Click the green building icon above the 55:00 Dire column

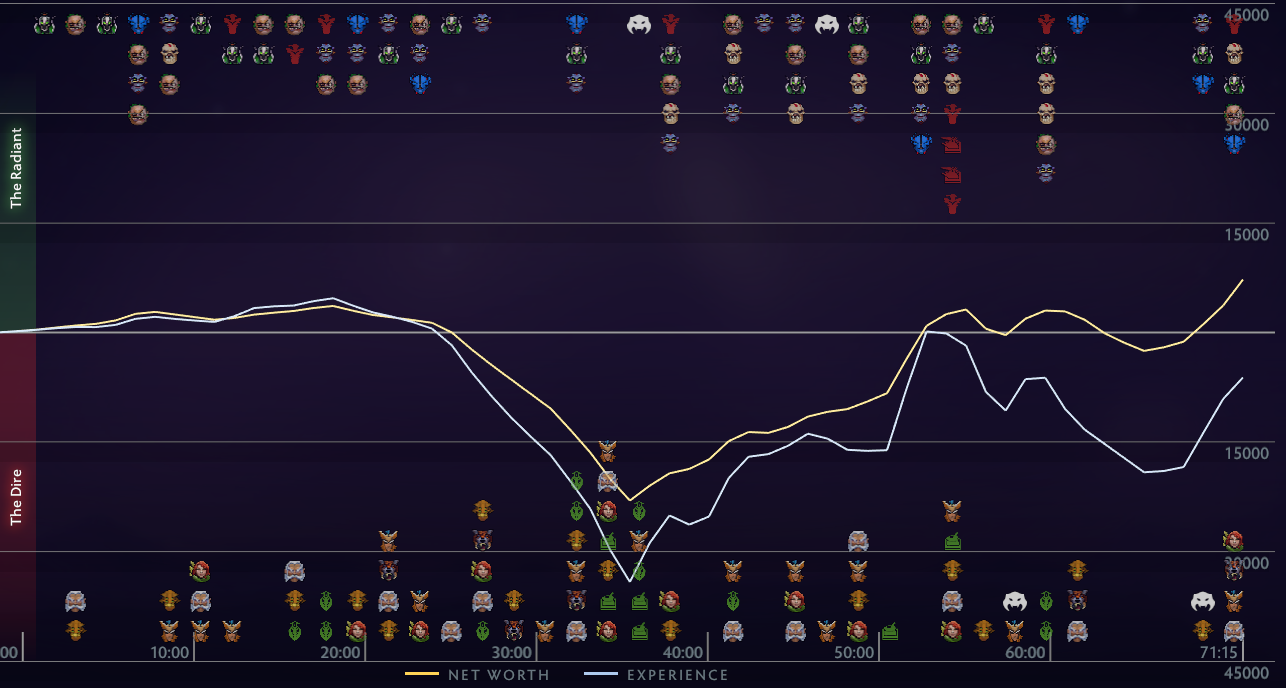[952, 541]
